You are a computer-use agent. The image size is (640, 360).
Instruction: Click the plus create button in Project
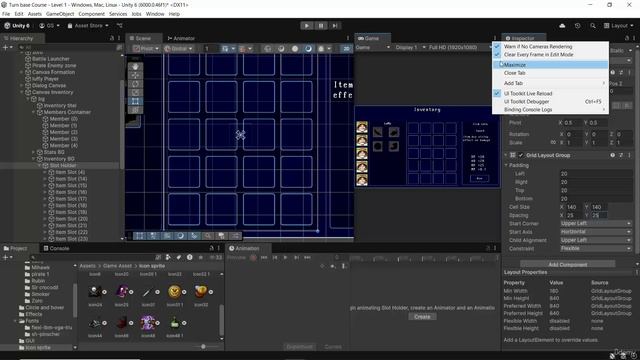pyautogui.click(x=7, y=258)
